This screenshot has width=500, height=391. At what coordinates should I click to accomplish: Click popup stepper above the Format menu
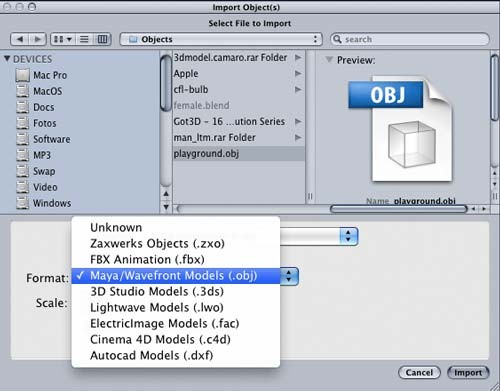348,236
